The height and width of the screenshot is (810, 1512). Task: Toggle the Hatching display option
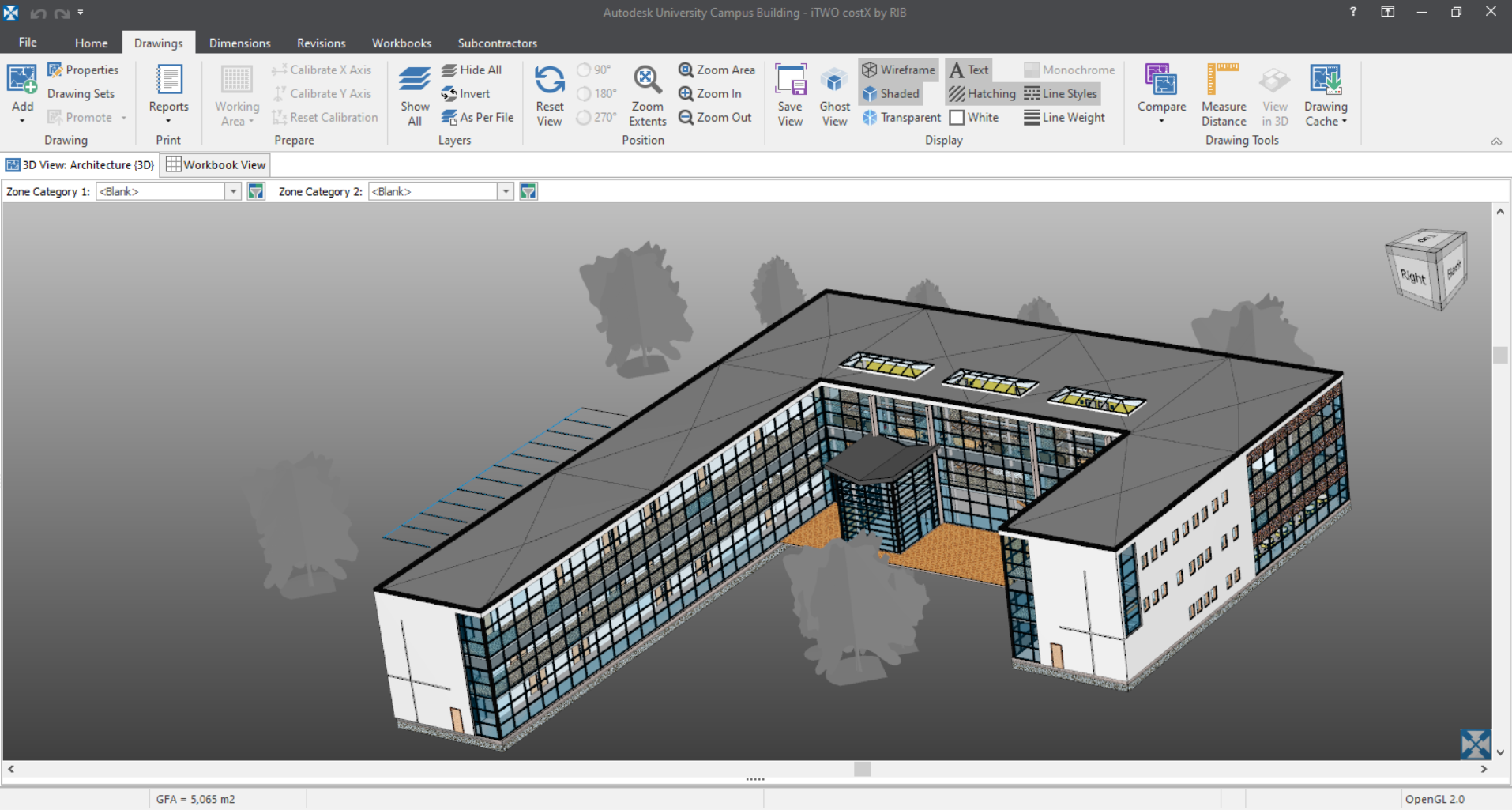(982, 94)
